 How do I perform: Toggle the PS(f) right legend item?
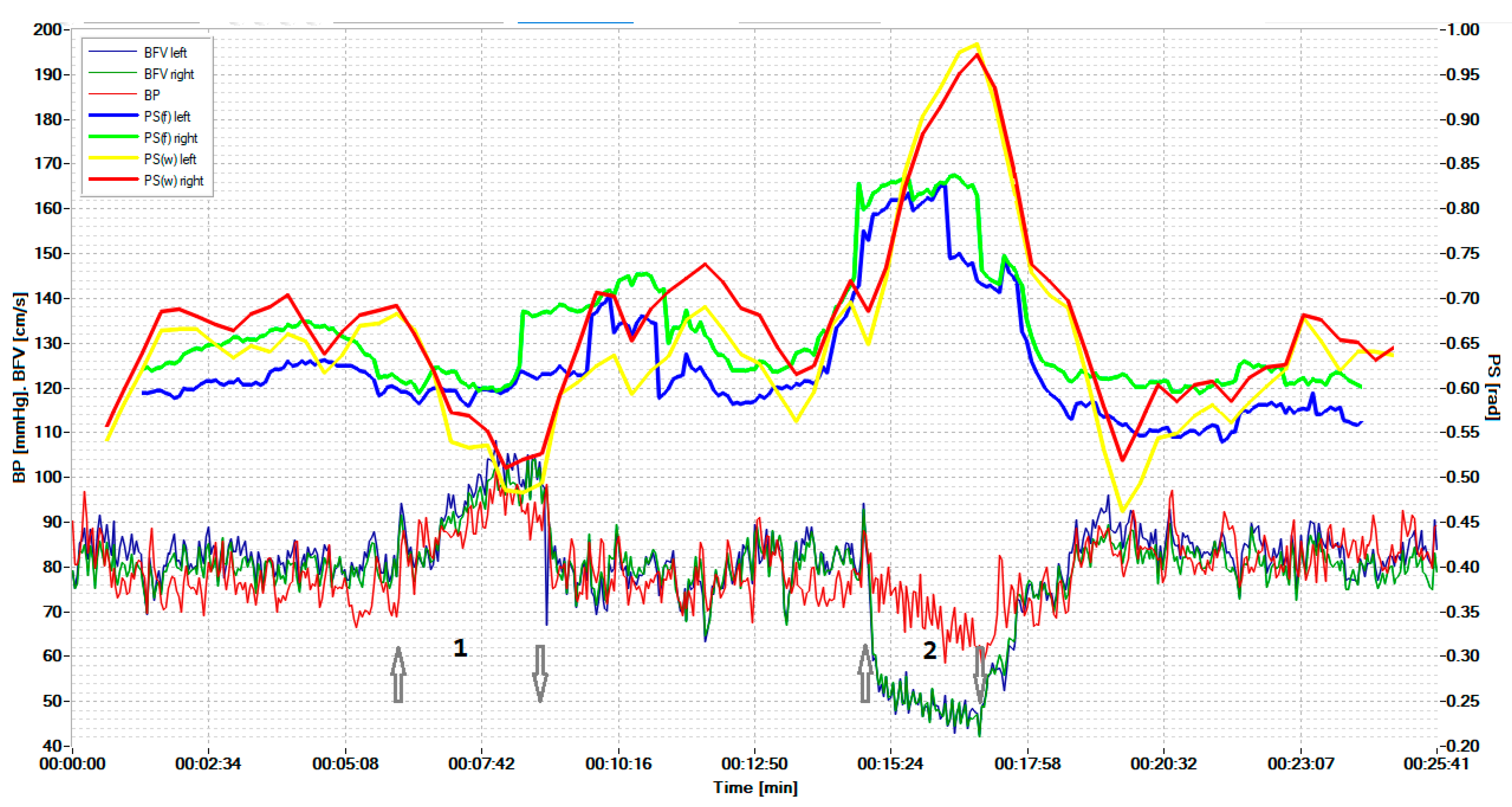click(x=170, y=138)
